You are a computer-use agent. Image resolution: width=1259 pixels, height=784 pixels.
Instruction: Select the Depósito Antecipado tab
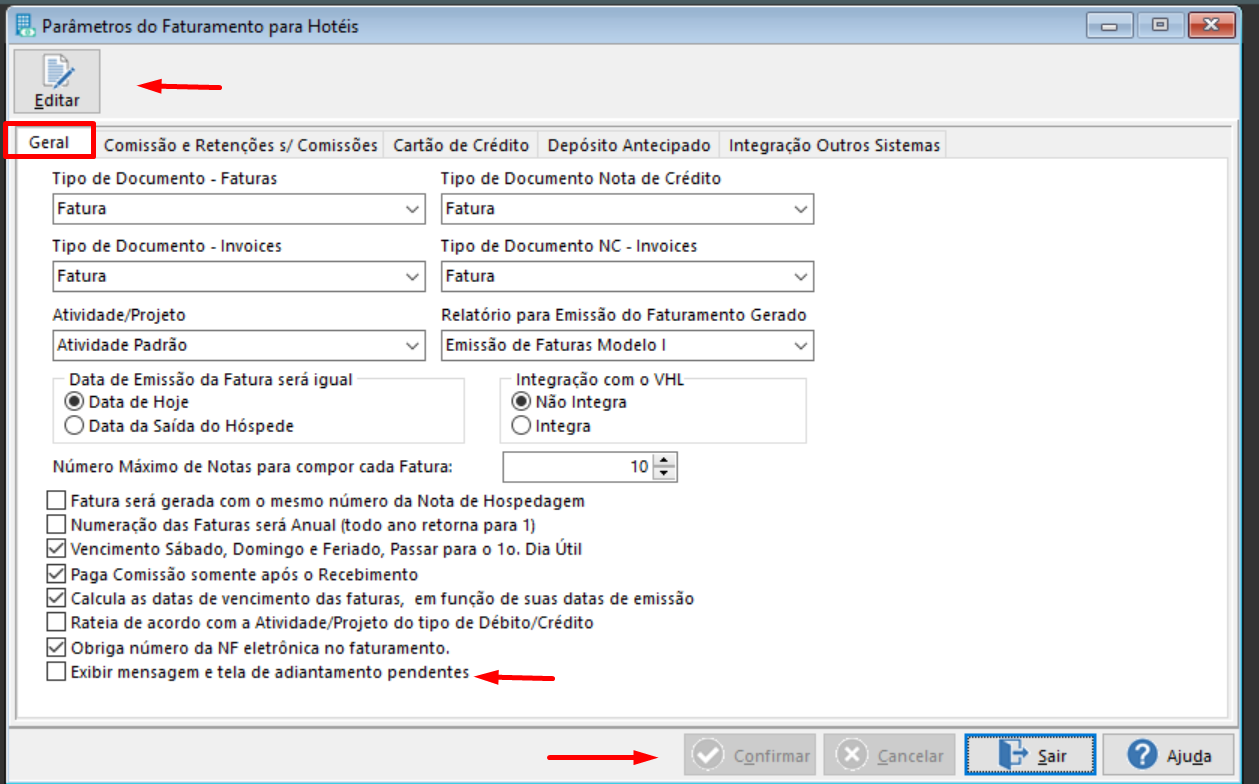(629, 145)
